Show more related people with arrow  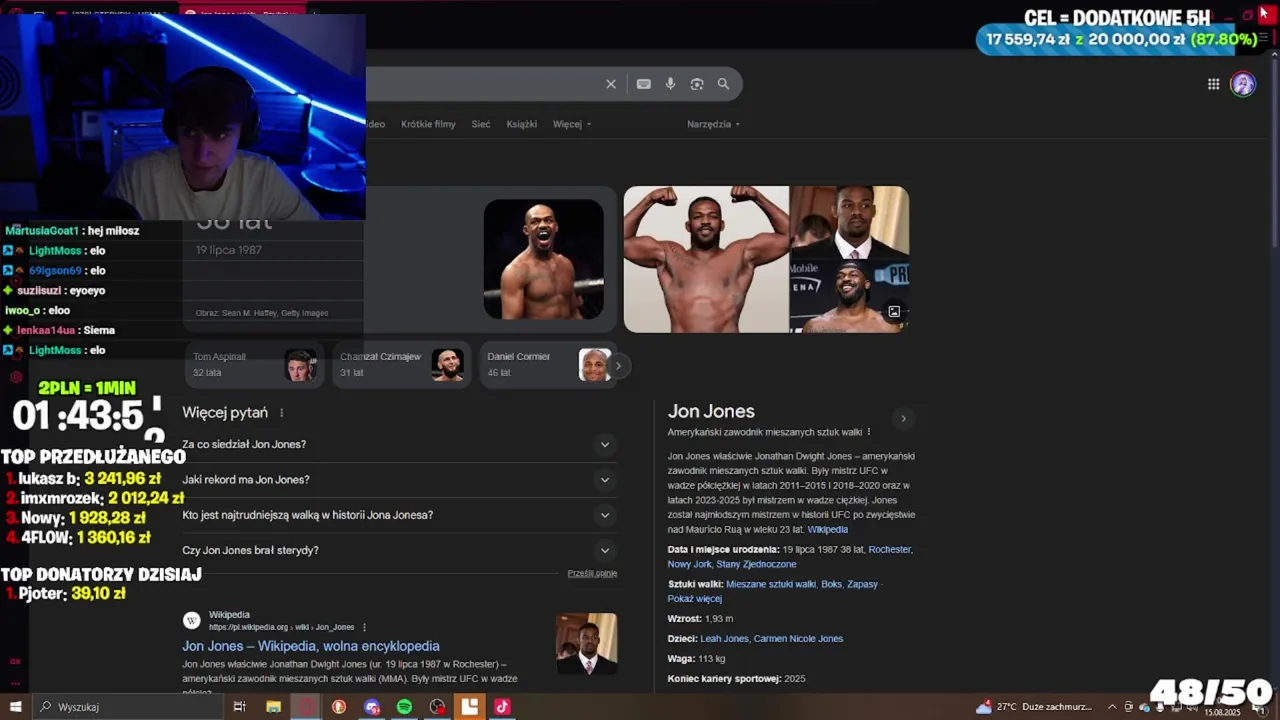click(x=618, y=366)
